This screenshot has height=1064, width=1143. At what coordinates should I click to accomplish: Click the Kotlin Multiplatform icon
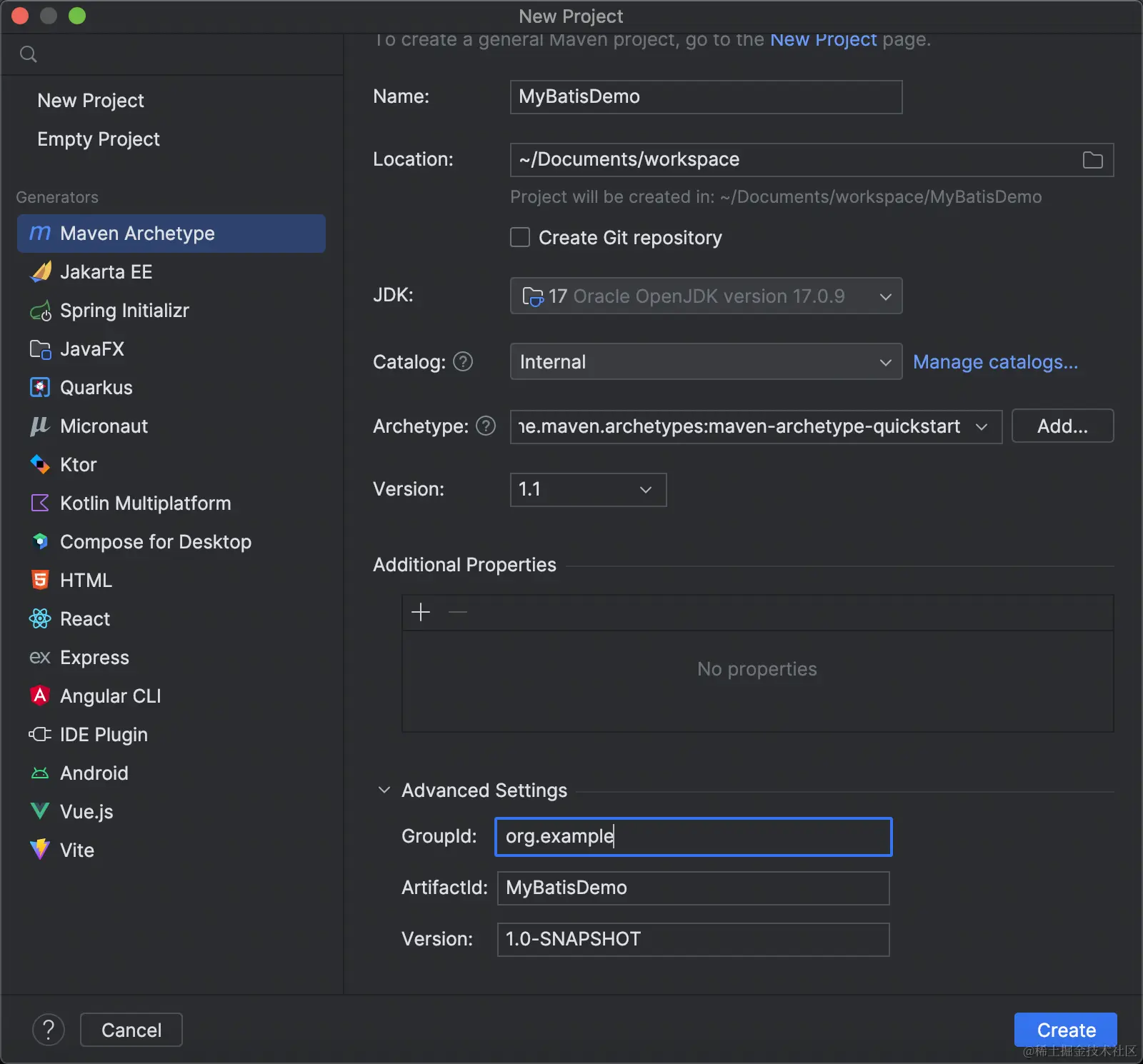[x=41, y=503]
